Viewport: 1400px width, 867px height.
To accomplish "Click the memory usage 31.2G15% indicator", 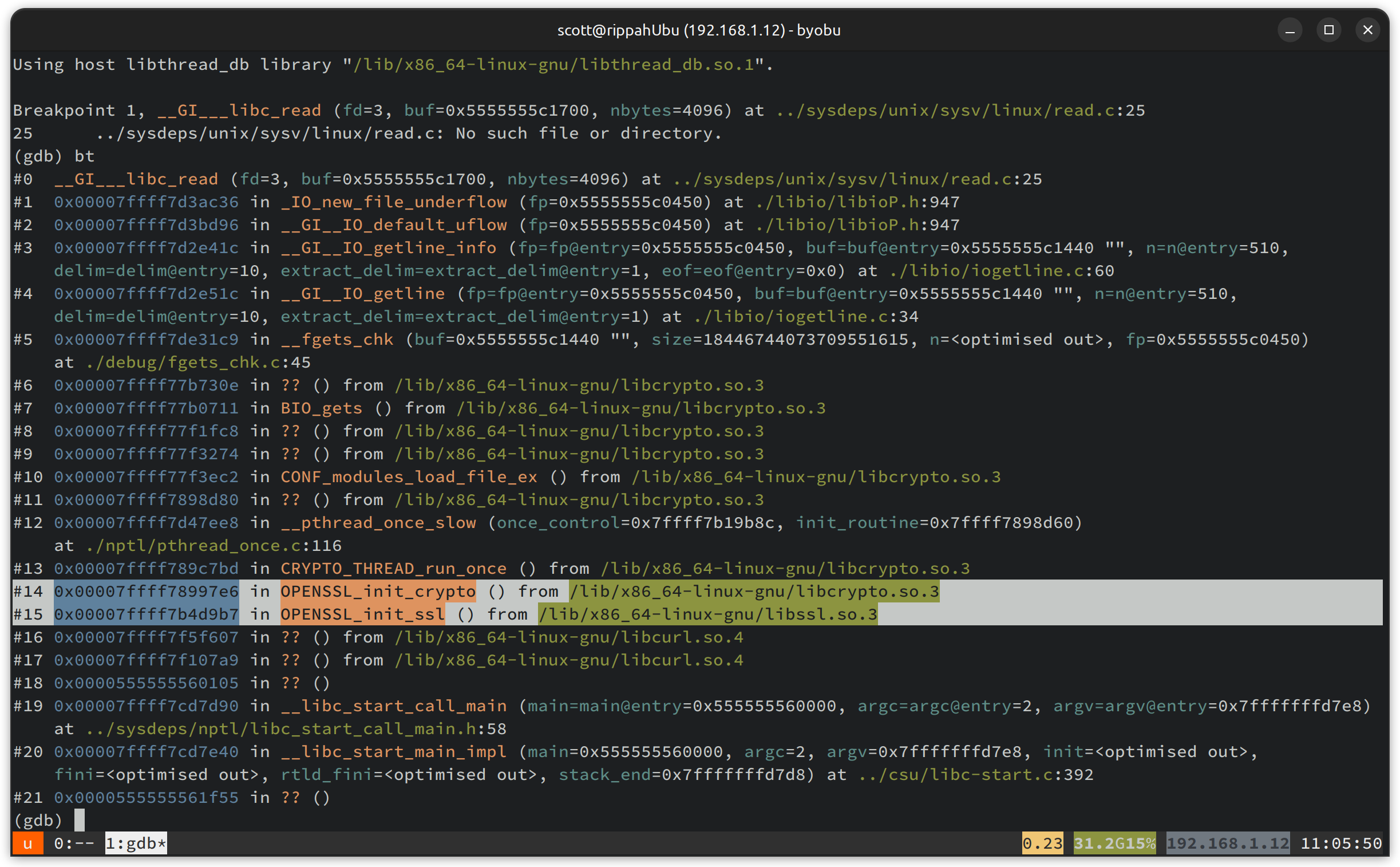I will [x=1113, y=844].
